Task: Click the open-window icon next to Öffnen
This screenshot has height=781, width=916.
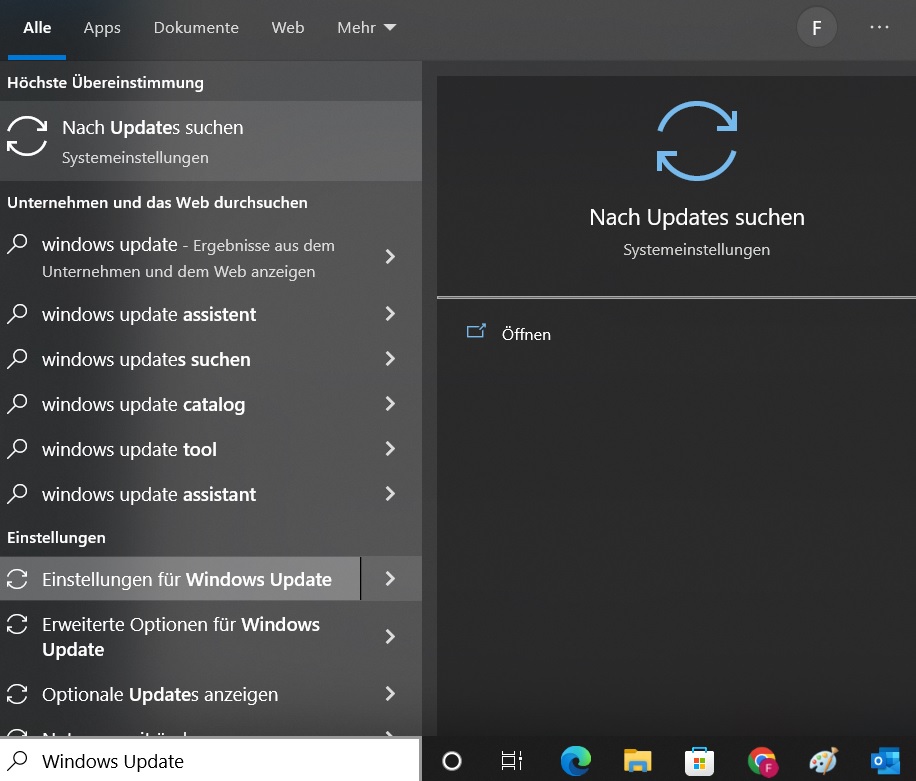Action: click(x=476, y=332)
